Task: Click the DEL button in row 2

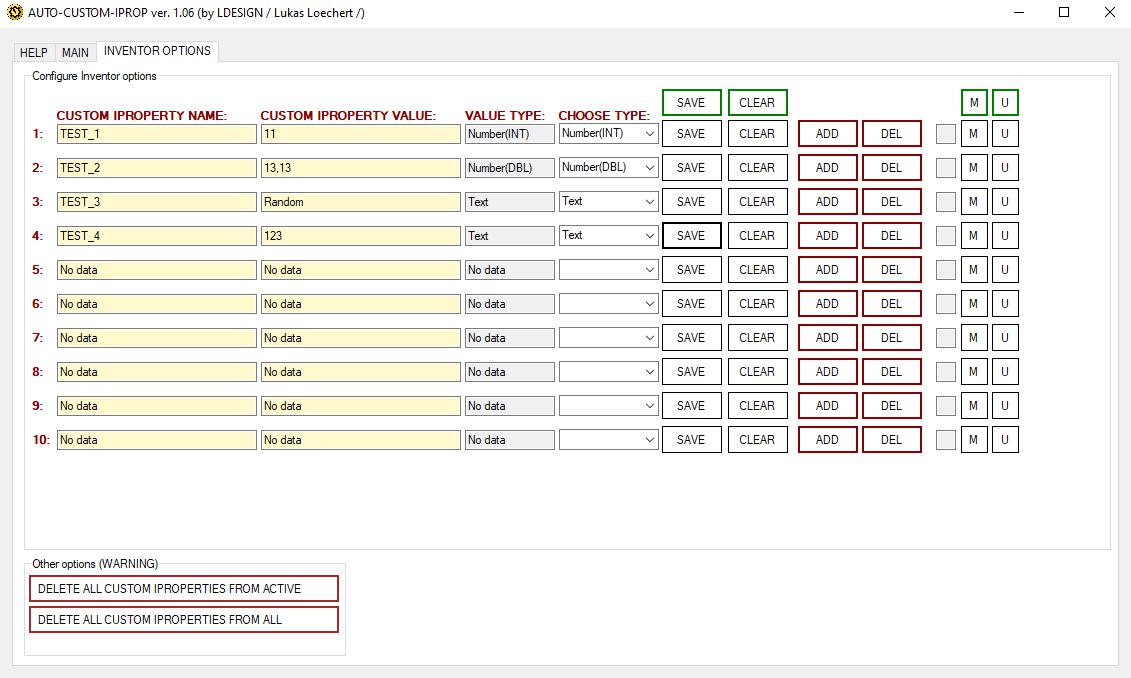Action: (x=892, y=167)
